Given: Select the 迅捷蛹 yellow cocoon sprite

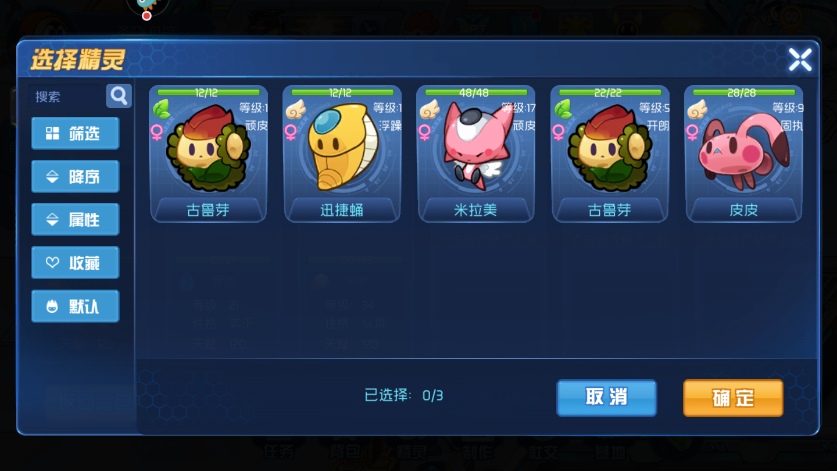Looking at the screenshot, I should click(x=342, y=154).
